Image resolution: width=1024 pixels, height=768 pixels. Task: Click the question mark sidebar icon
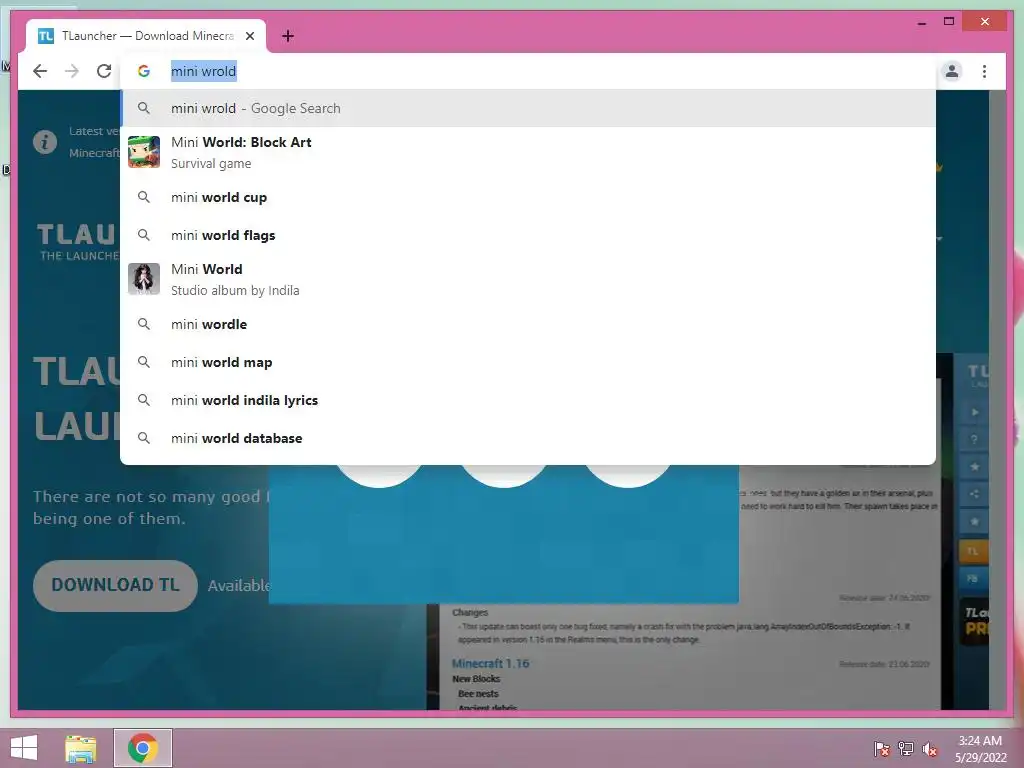pos(974,440)
